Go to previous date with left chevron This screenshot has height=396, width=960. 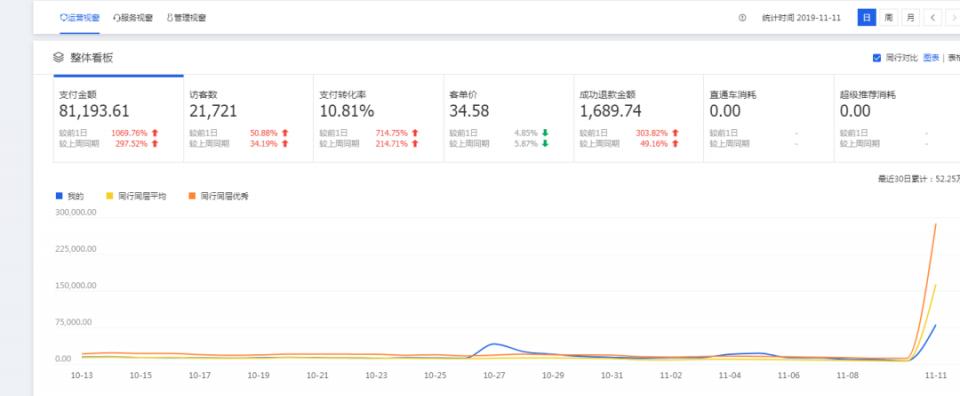tap(932, 18)
